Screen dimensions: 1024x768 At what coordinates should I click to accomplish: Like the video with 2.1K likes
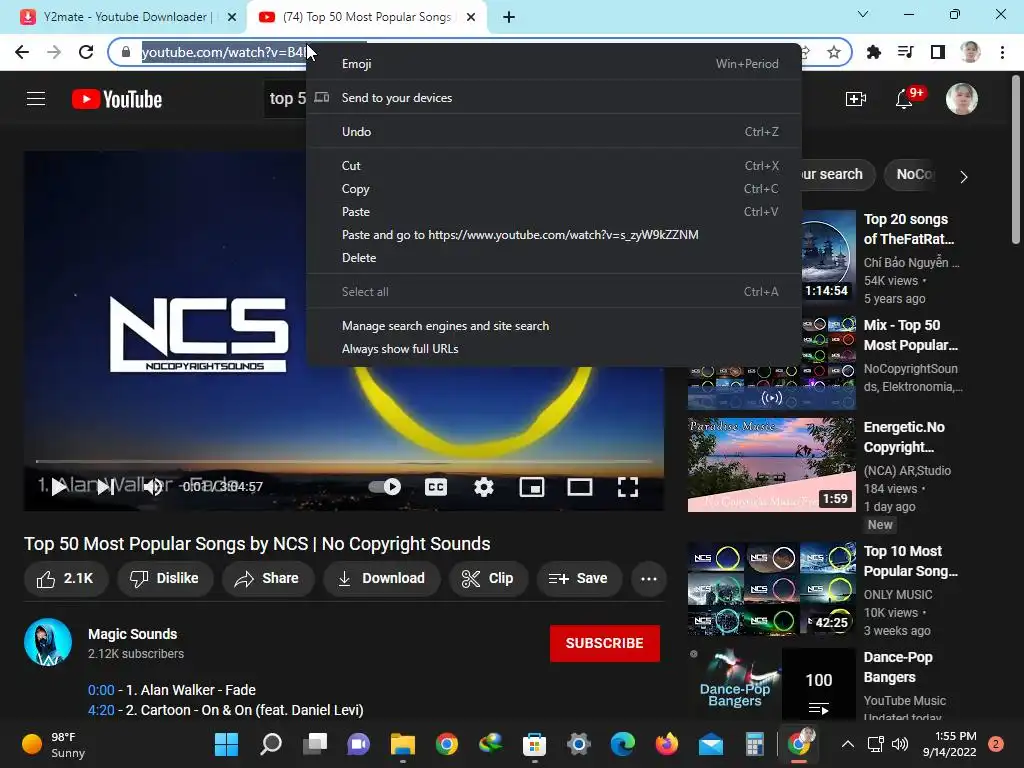(x=65, y=579)
